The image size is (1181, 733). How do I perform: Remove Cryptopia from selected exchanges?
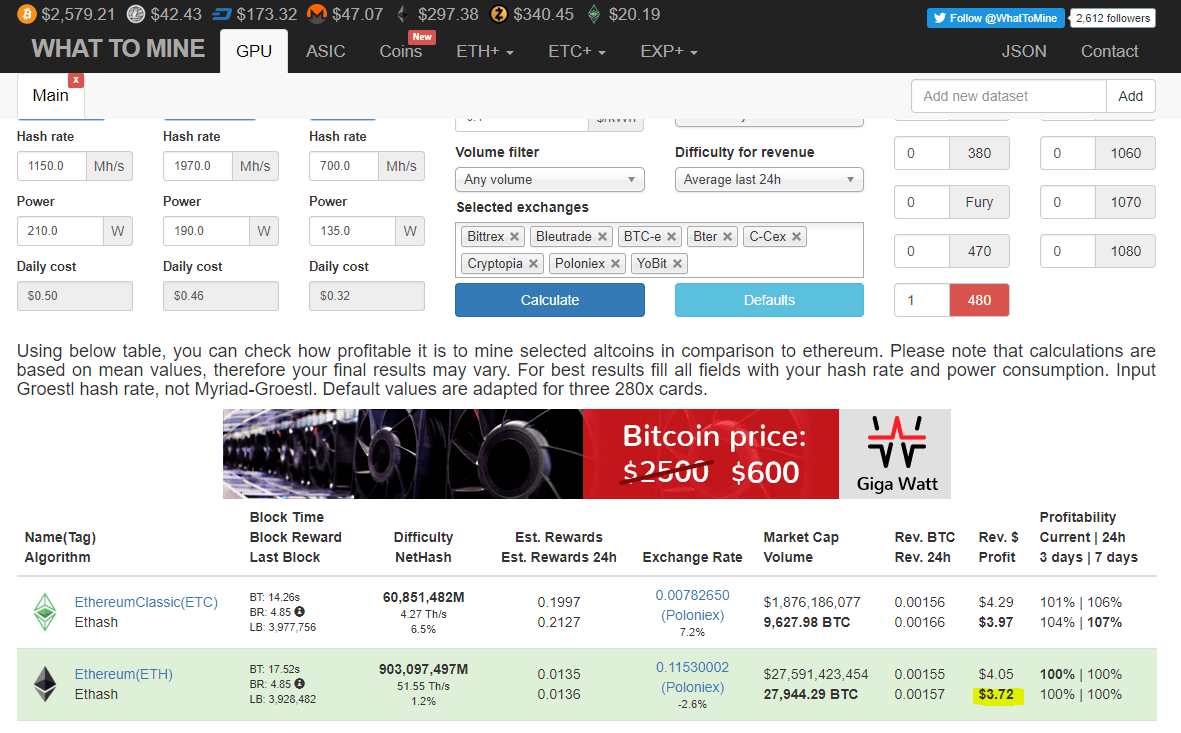pos(533,264)
